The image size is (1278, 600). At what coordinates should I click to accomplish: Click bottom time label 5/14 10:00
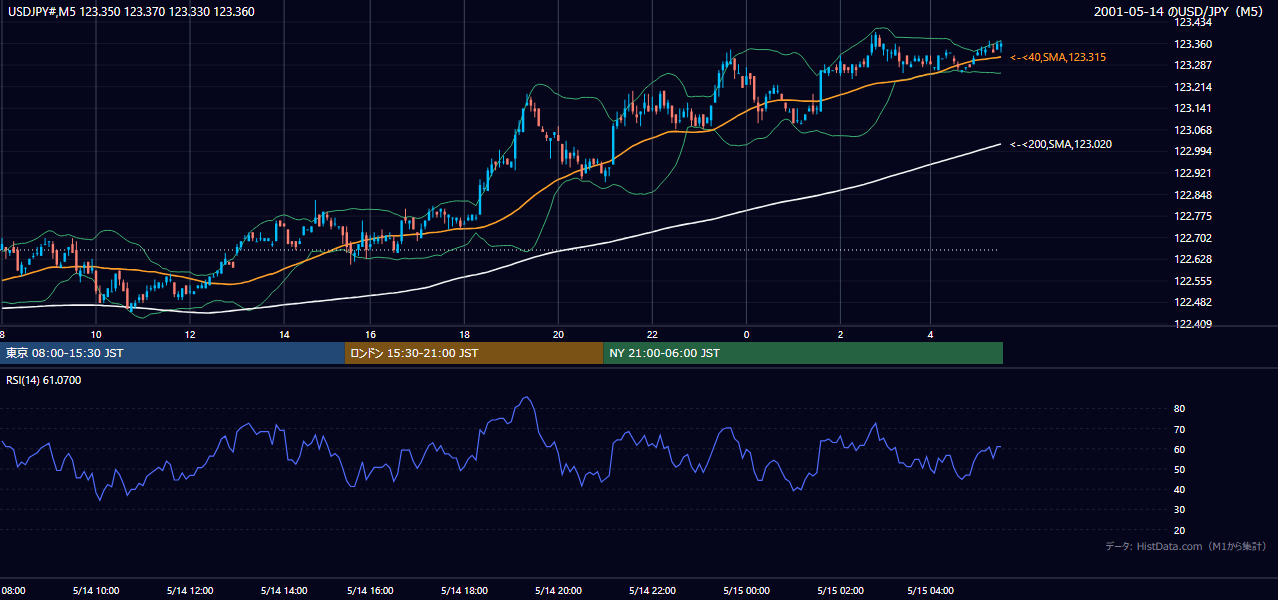(96, 591)
